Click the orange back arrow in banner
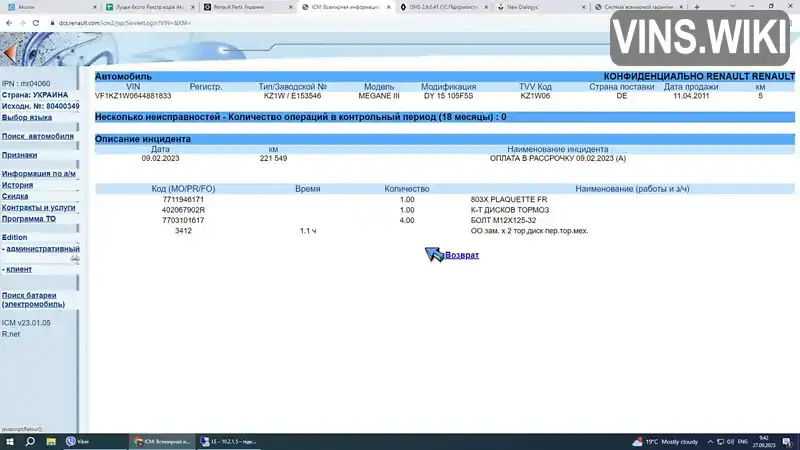 [9, 53]
